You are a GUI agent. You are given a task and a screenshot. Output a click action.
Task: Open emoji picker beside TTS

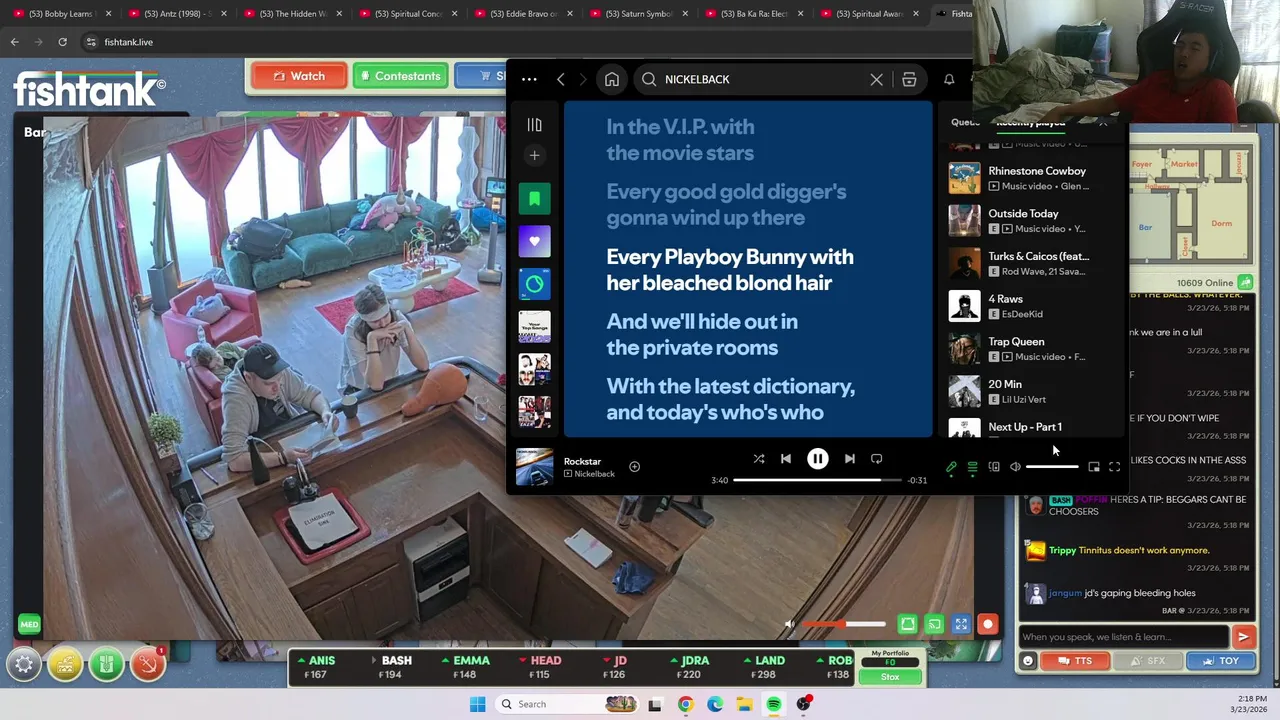click(1028, 661)
